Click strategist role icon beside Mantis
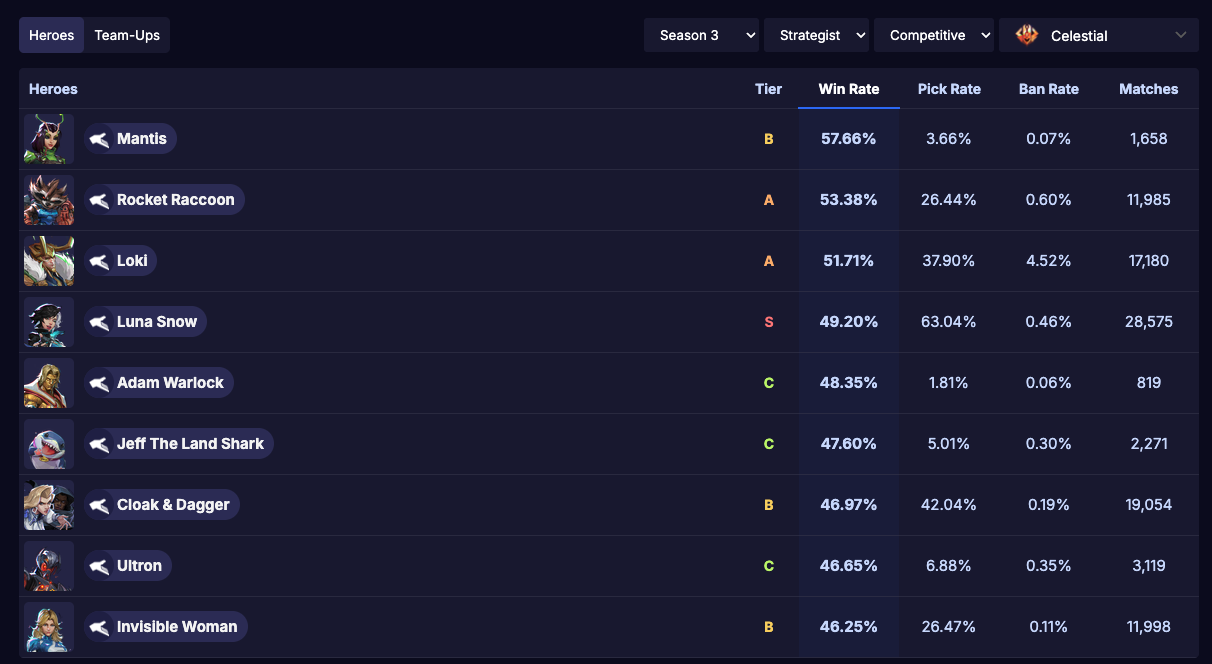Viewport: 1212px width, 664px height. tap(99, 139)
